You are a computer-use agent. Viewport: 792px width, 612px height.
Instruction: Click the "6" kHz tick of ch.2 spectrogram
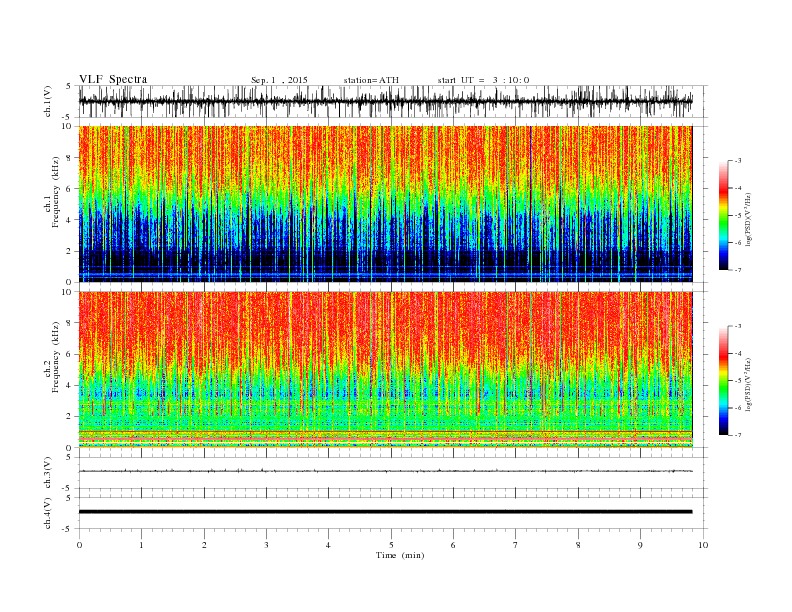click(x=69, y=354)
